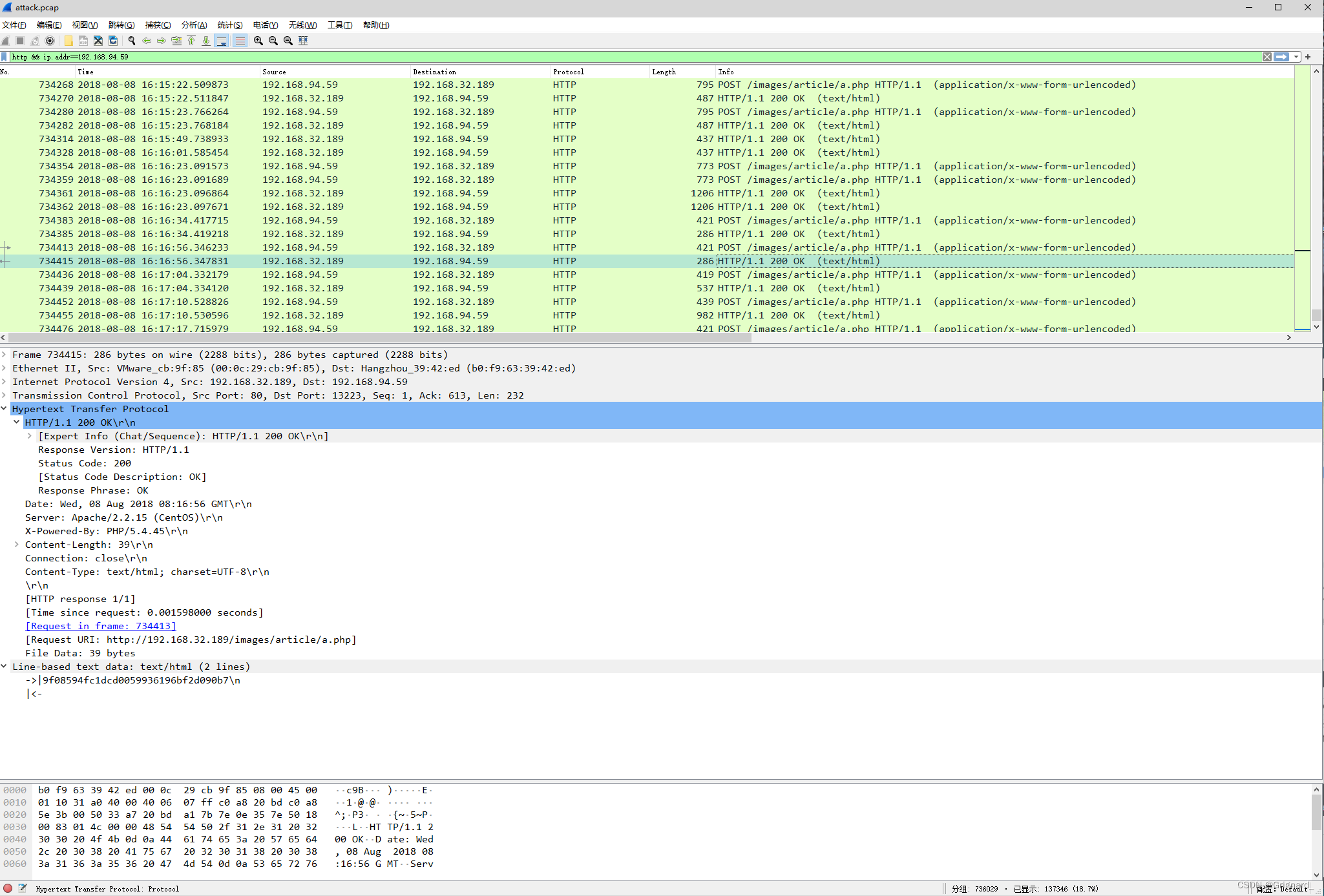
Task: Jump to the last packet icon
Action: (206, 41)
